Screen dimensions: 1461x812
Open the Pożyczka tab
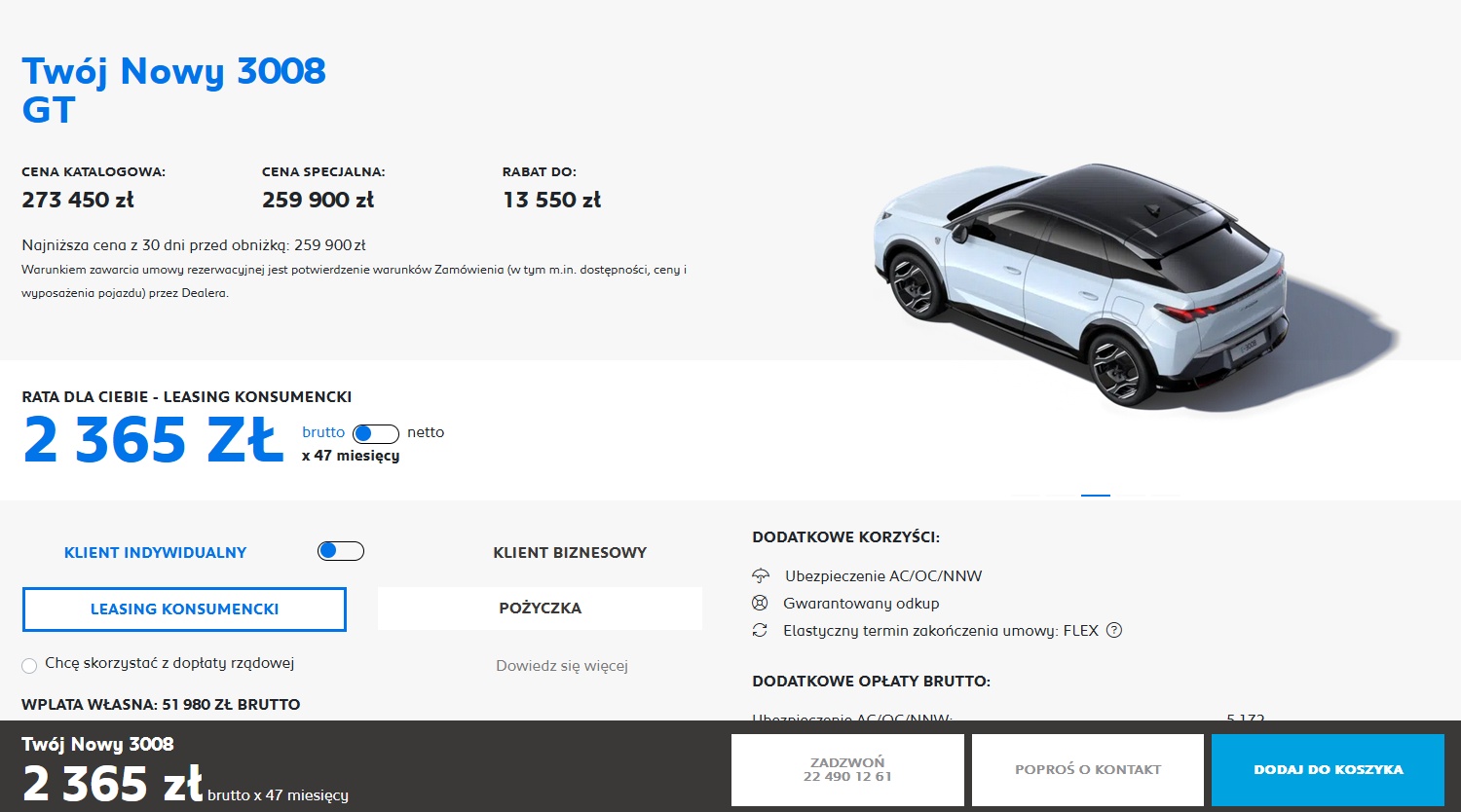pos(540,609)
